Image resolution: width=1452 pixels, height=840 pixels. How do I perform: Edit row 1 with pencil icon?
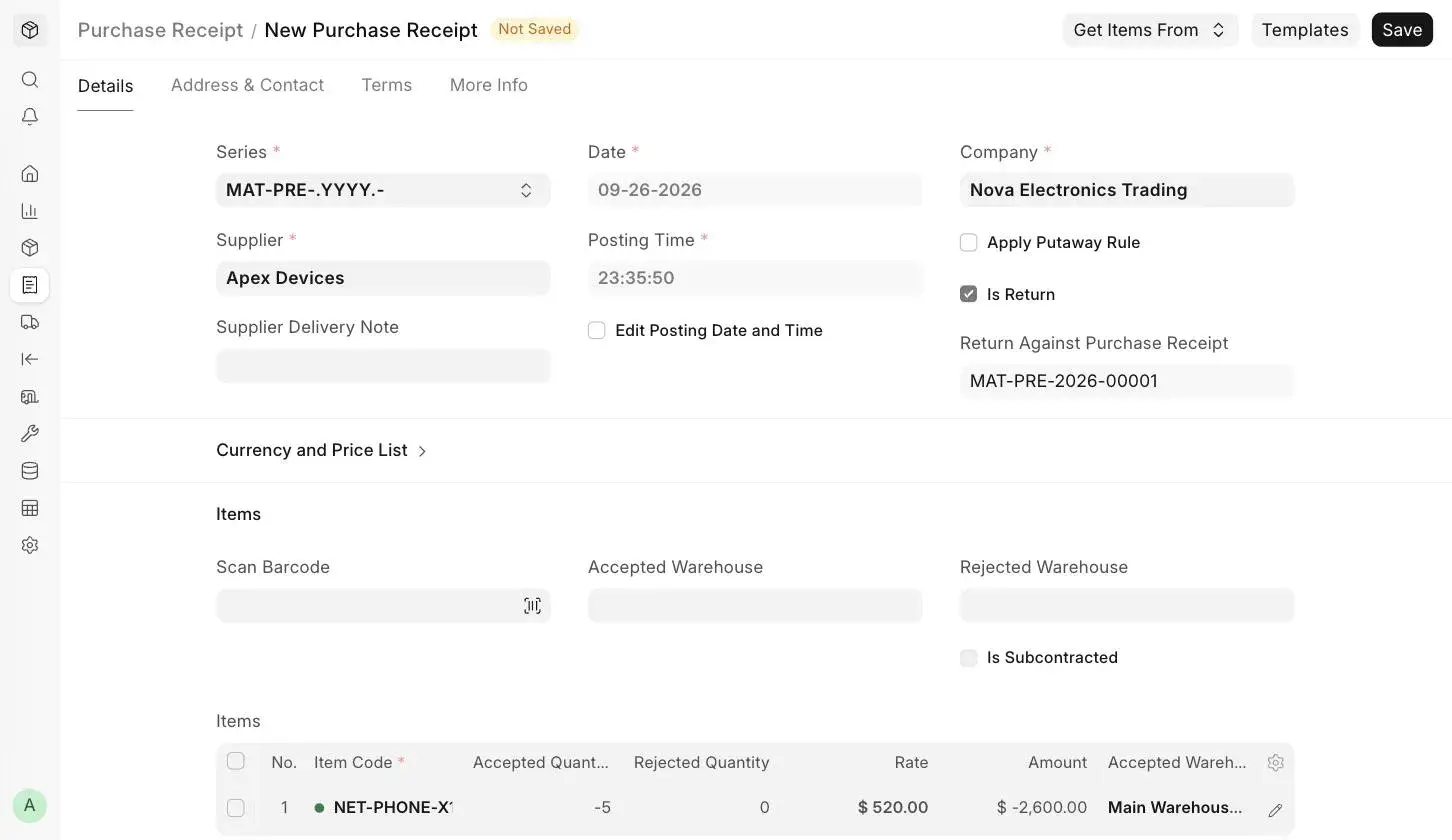pos(1275,810)
